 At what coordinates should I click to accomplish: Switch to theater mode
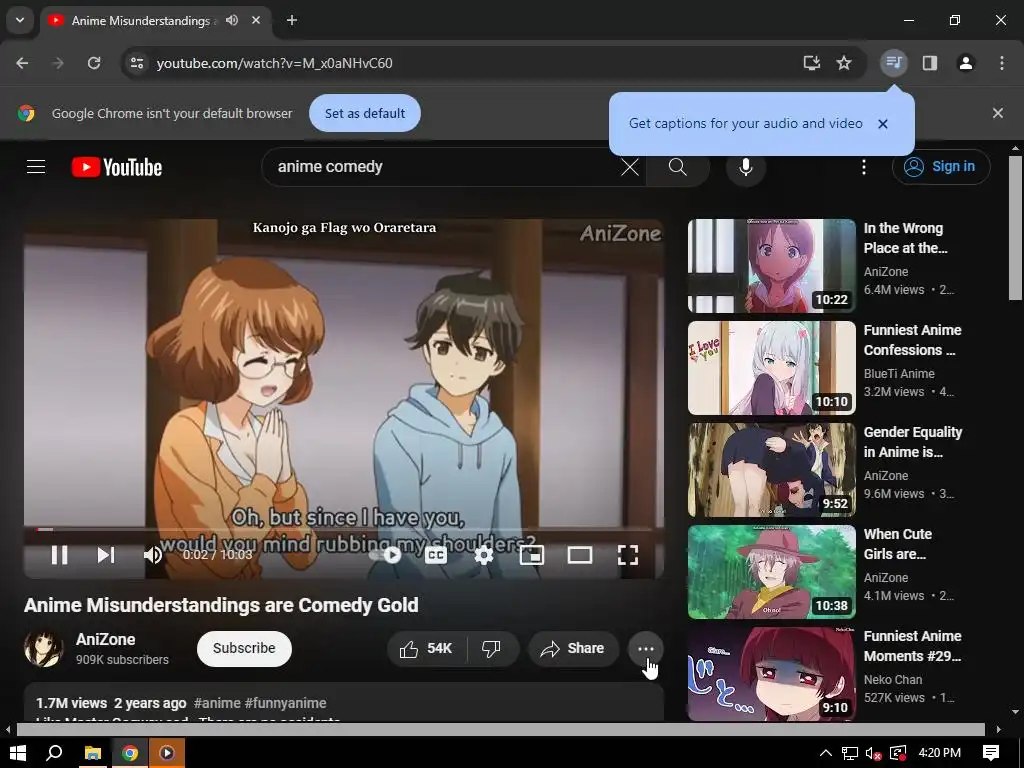580,555
